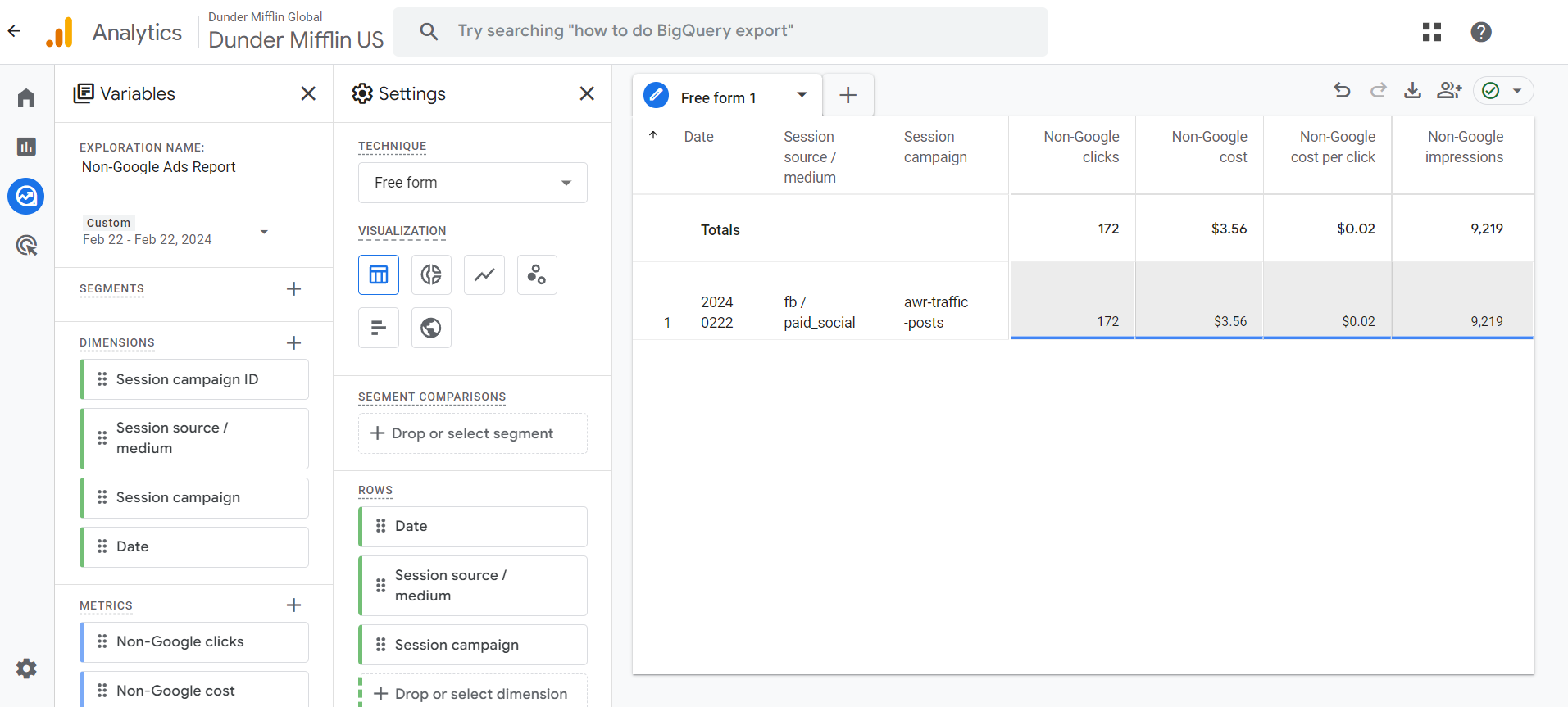The height and width of the screenshot is (707, 1568).
Task: Select the Line chart visualization
Action: point(484,274)
